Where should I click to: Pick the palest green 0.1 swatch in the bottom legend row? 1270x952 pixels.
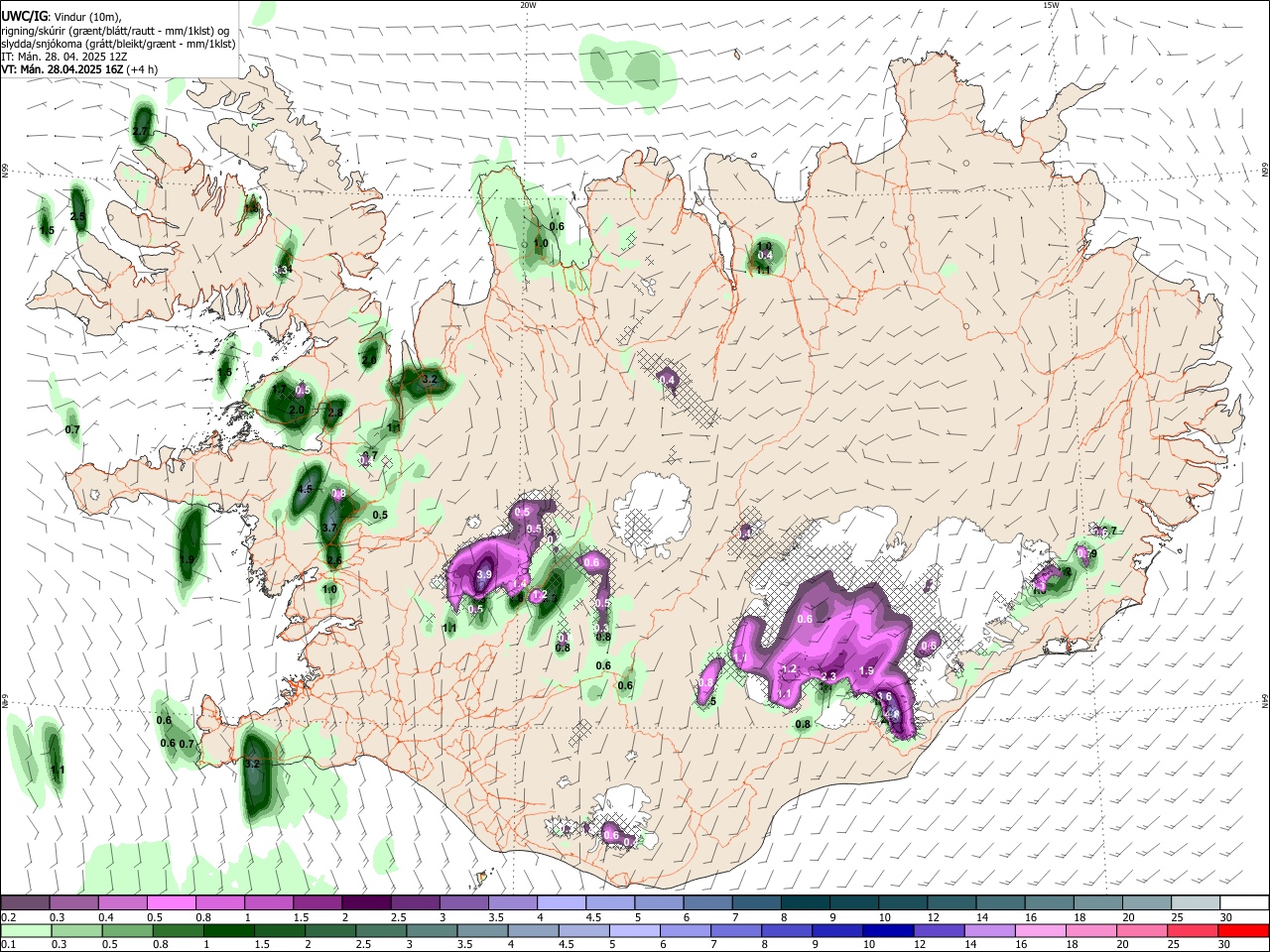tap(26, 930)
